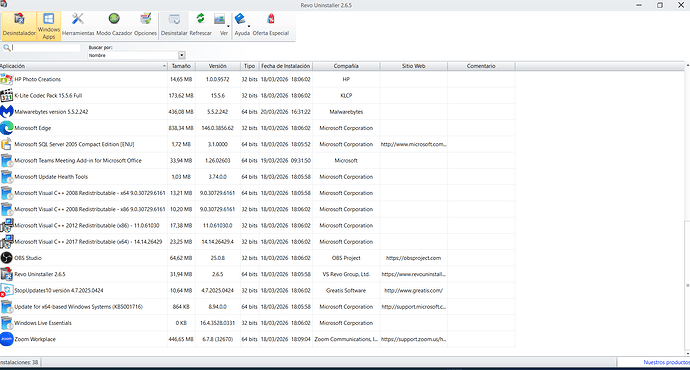This screenshot has height=370, width=690.
Task: Sort by Aplicación column header
Action: [83, 66]
